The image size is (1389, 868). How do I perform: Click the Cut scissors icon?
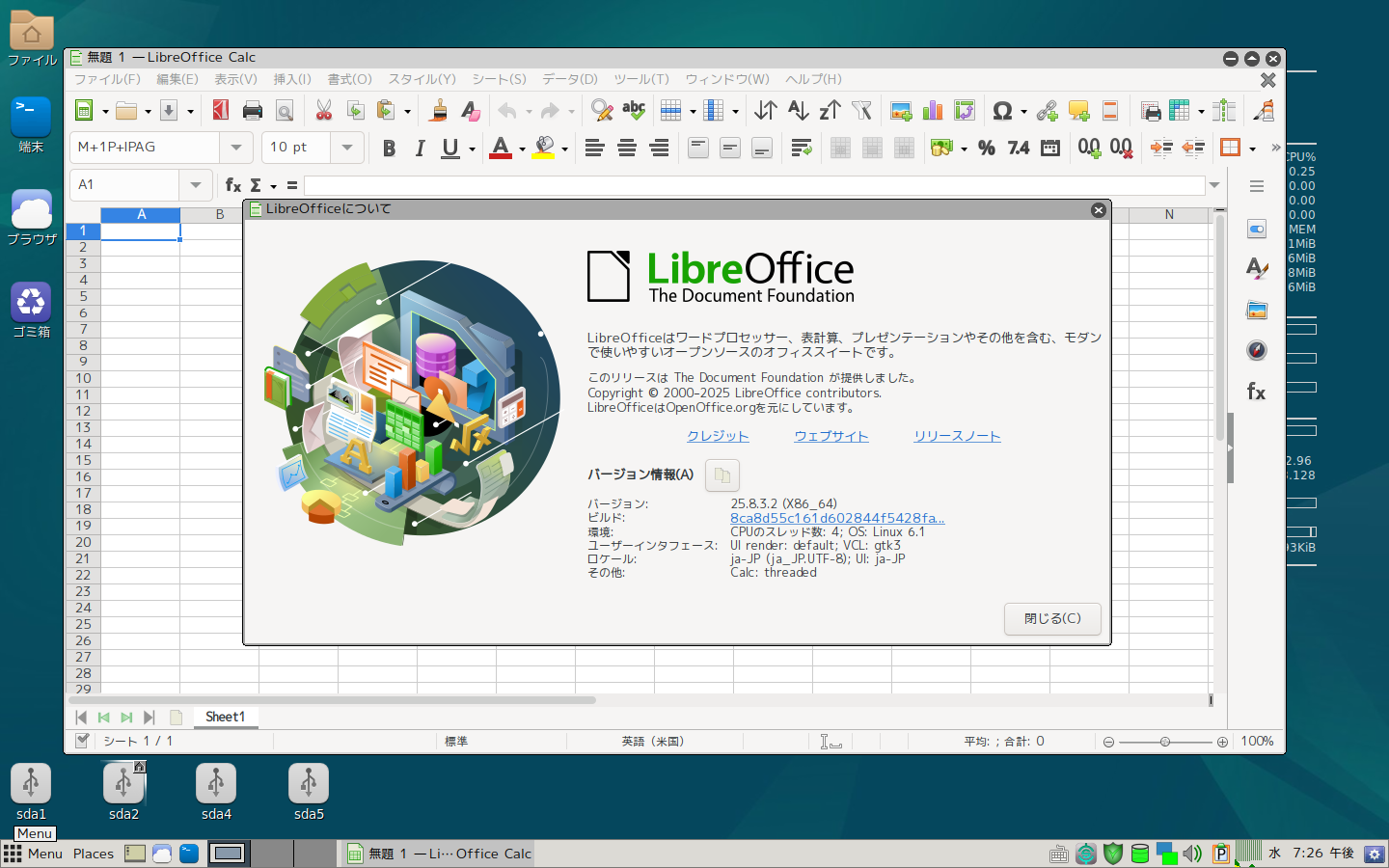coord(324,111)
